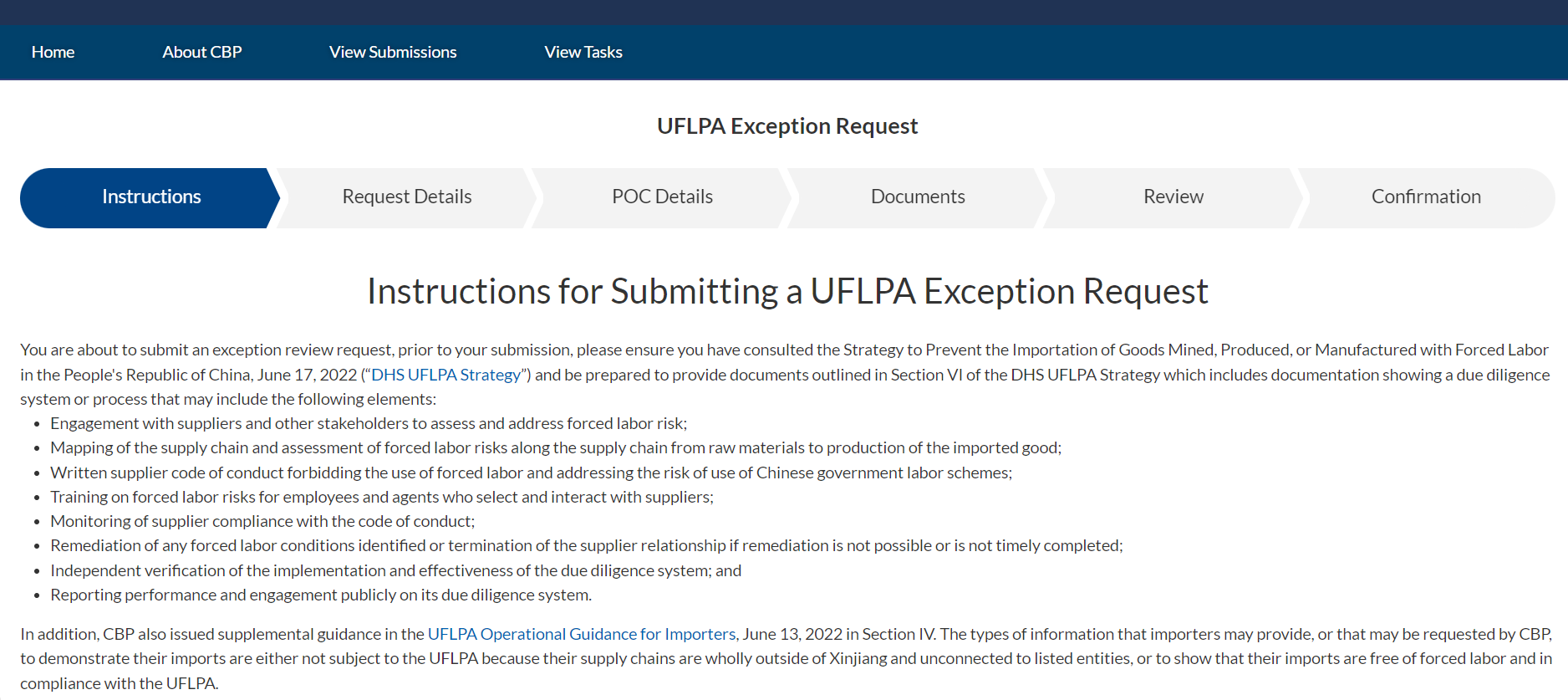Viewport: 1568px width, 700px height.
Task: Click the UFLPA Exception Request page title
Action: tap(787, 126)
